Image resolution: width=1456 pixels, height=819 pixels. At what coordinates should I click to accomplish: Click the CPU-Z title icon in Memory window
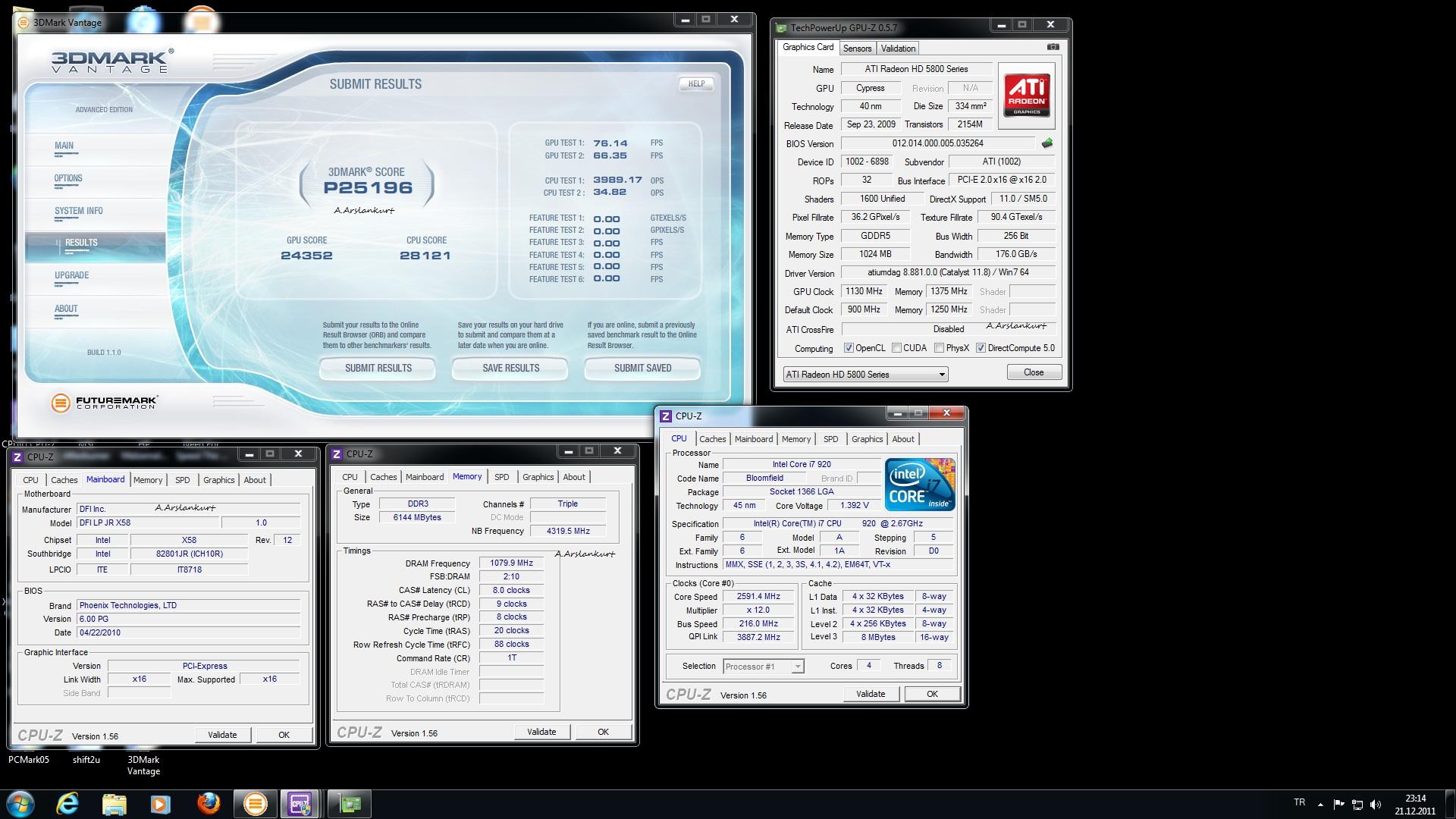[x=337, y=453]
